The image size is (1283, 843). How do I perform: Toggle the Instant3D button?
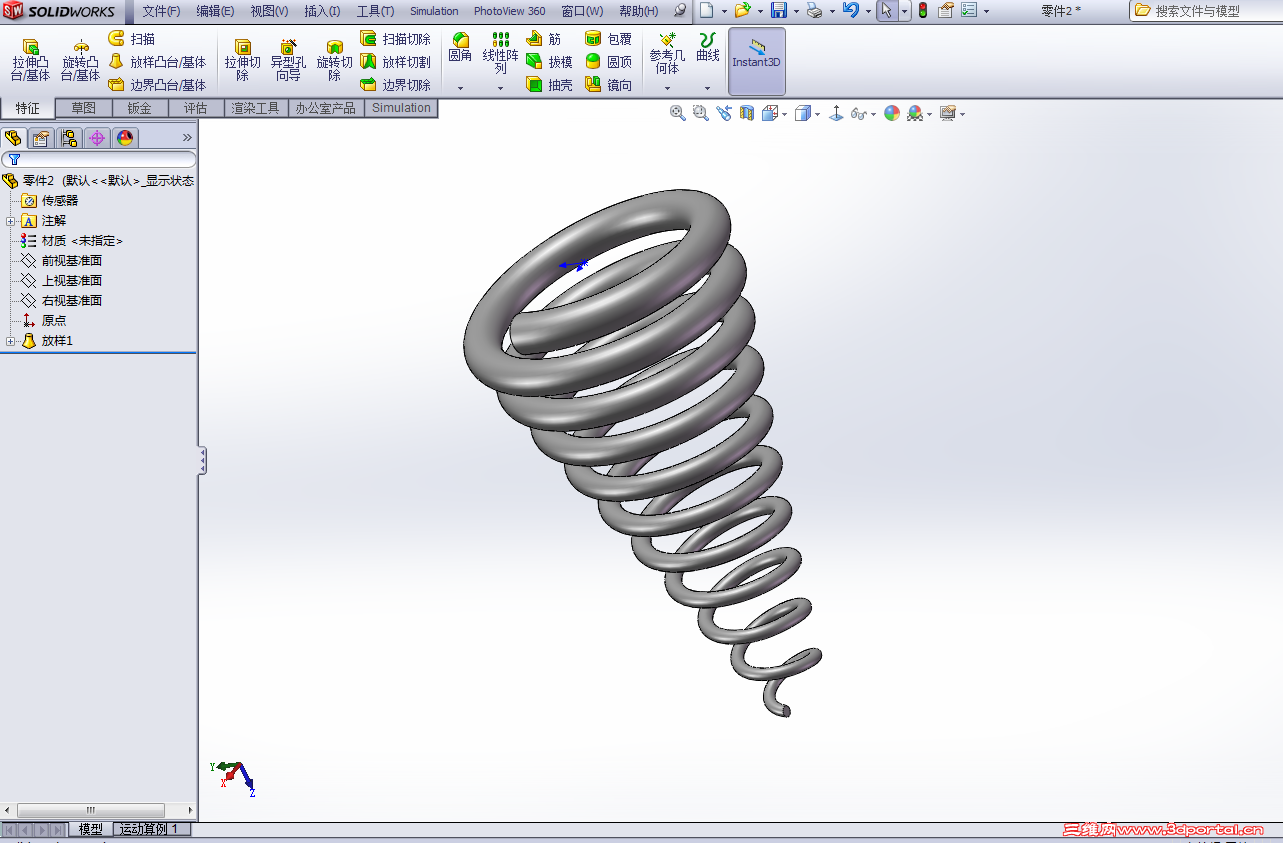[x=757, y=61]
